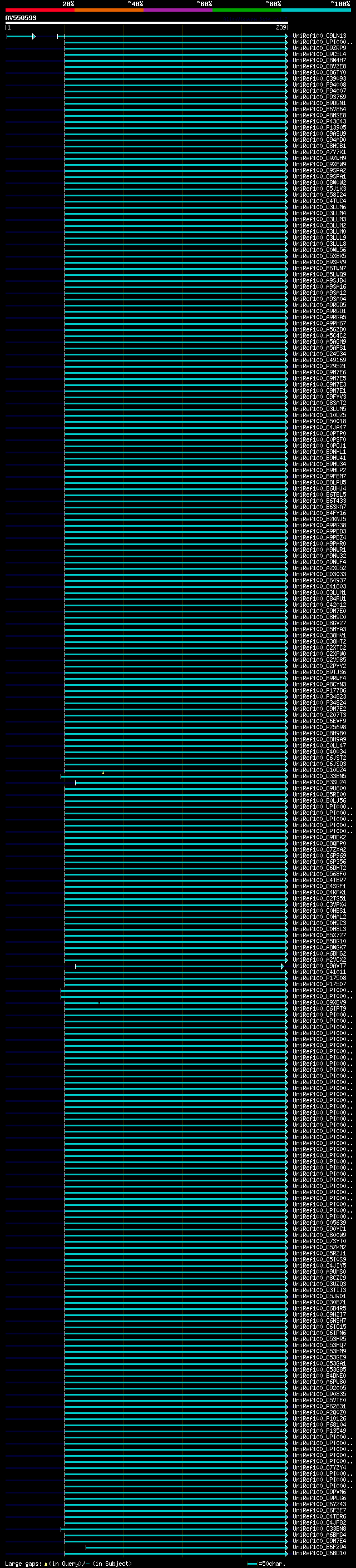Select the UniRef100_B3SU24 label
The width and height of the screenshot is (356, 1568).
(x=319, y=782)
